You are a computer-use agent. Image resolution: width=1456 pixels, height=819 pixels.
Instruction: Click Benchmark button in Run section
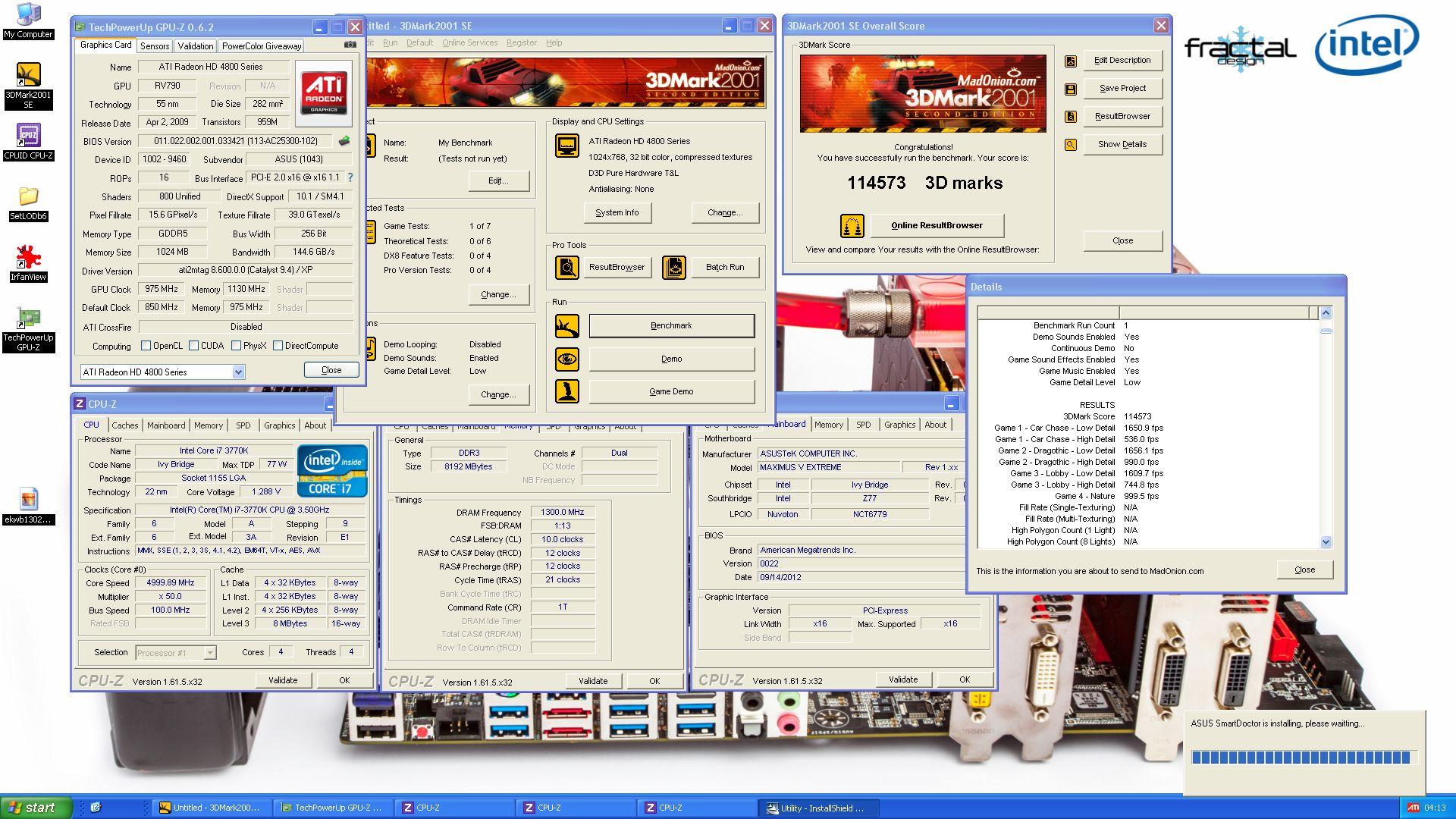pos(672,326)
